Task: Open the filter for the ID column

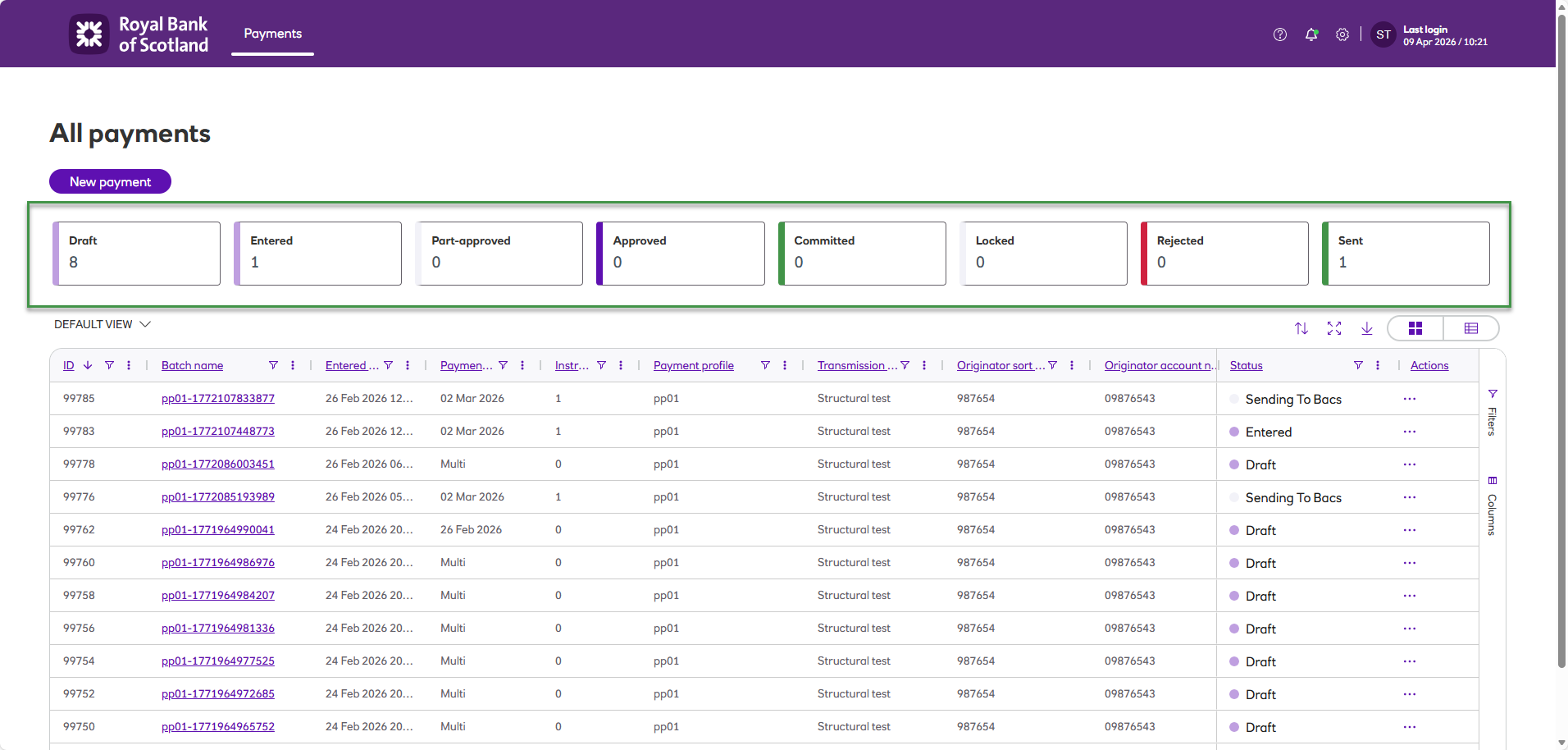Action: (x=109, y=365)
